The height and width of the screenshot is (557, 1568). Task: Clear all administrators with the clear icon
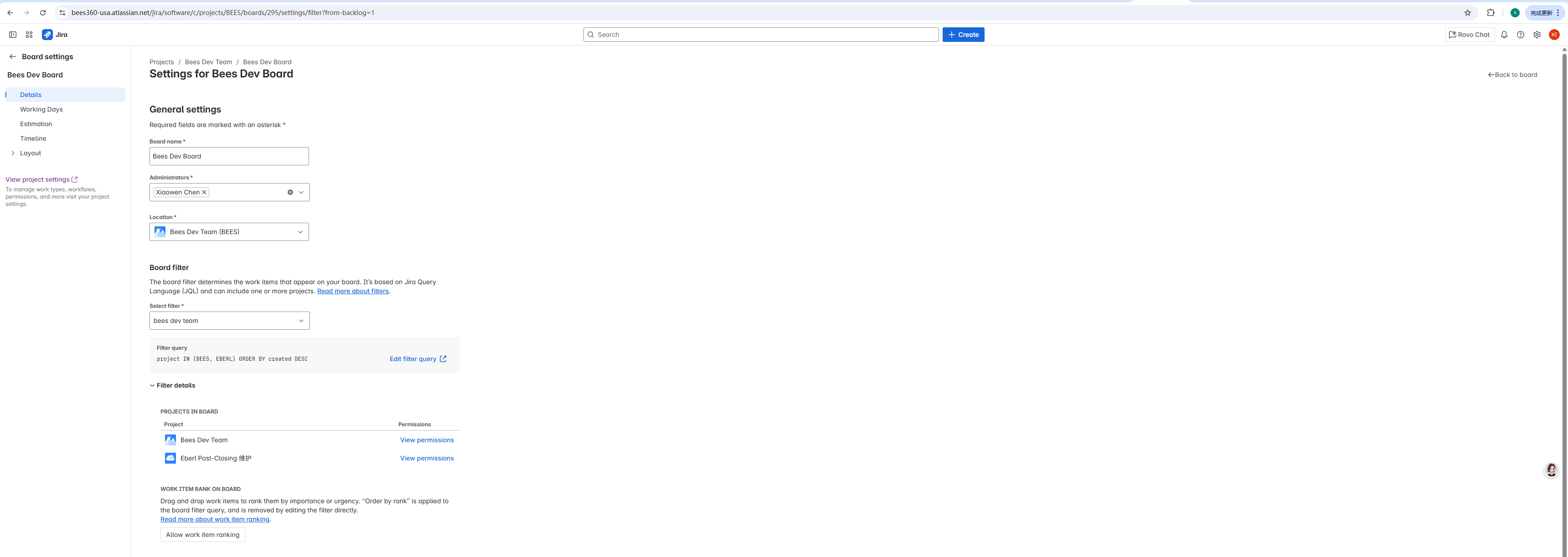(290, 192)
